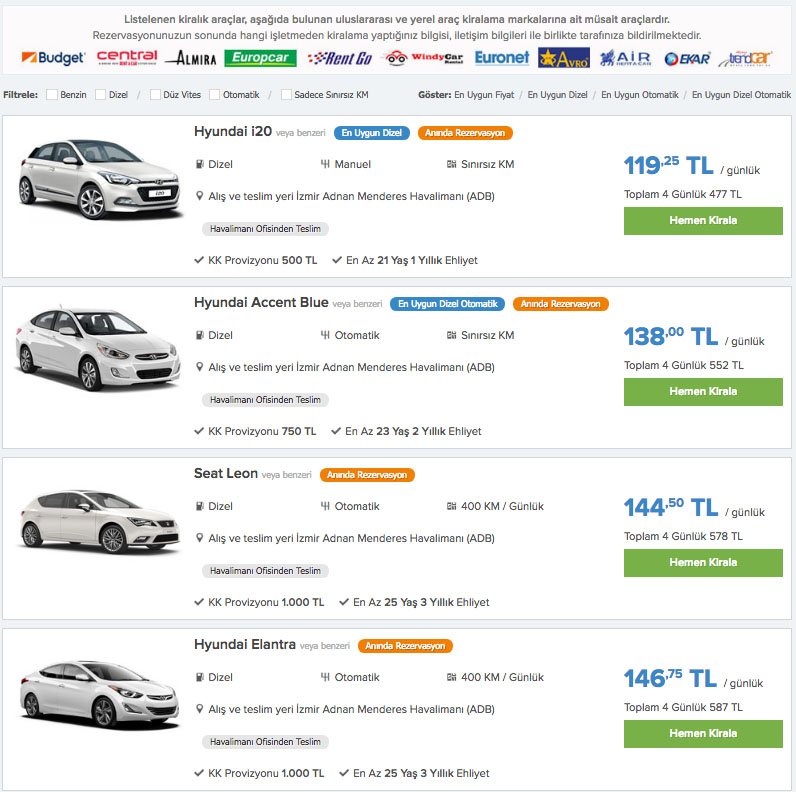Click the Tendcar logo
This screenshot has width=796, height=792.
pyautogui.click(x=746, y=58)
